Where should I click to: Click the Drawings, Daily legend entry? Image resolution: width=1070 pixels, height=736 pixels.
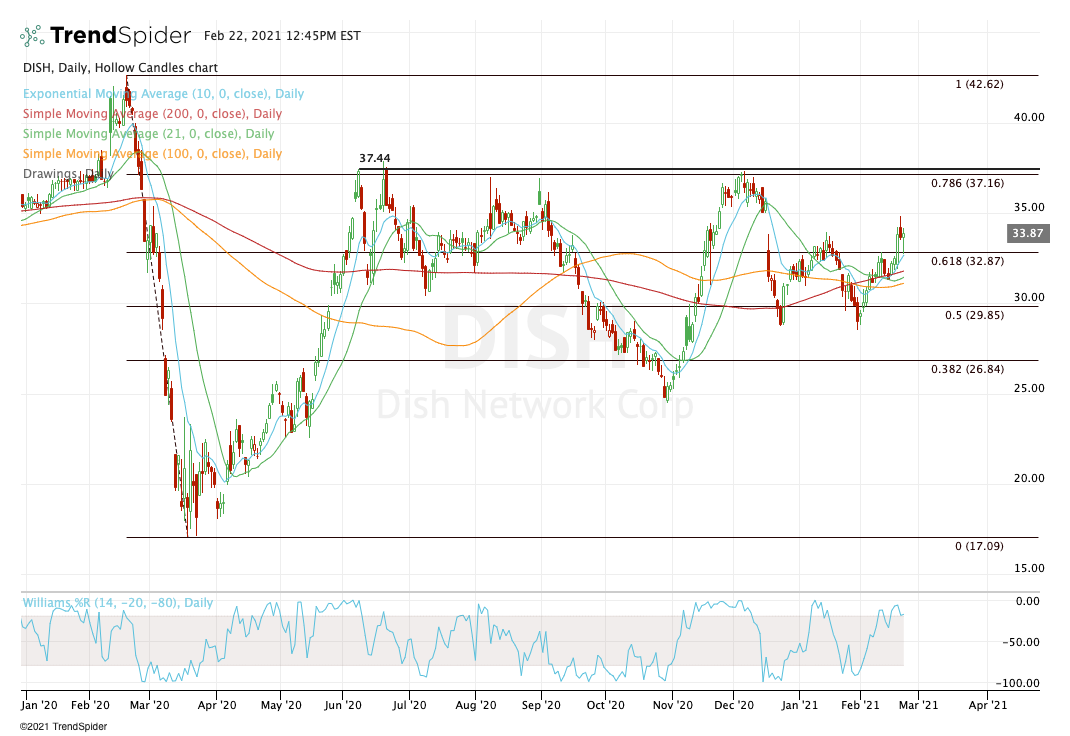68,173
